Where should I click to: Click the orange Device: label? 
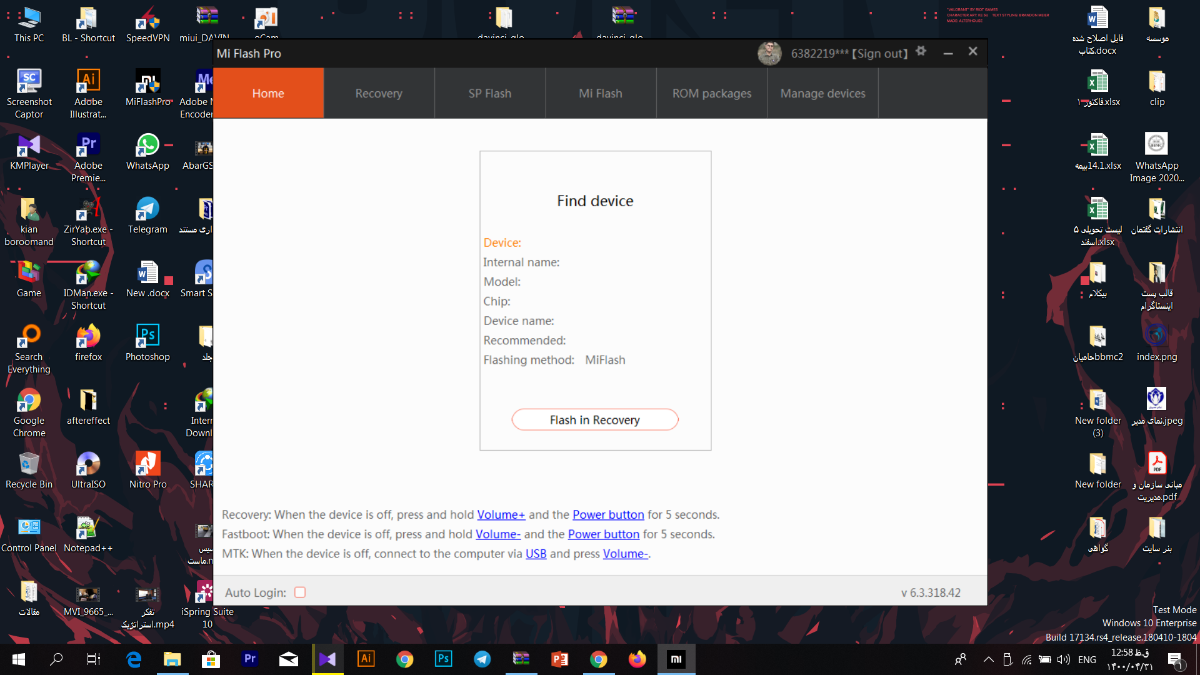tap(502, 243)
